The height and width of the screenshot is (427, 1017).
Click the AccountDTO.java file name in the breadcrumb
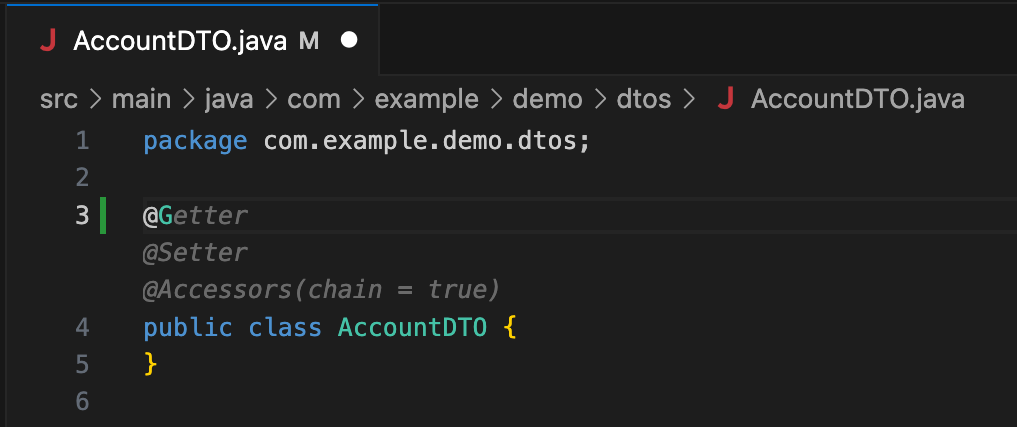tap(857, 99)
